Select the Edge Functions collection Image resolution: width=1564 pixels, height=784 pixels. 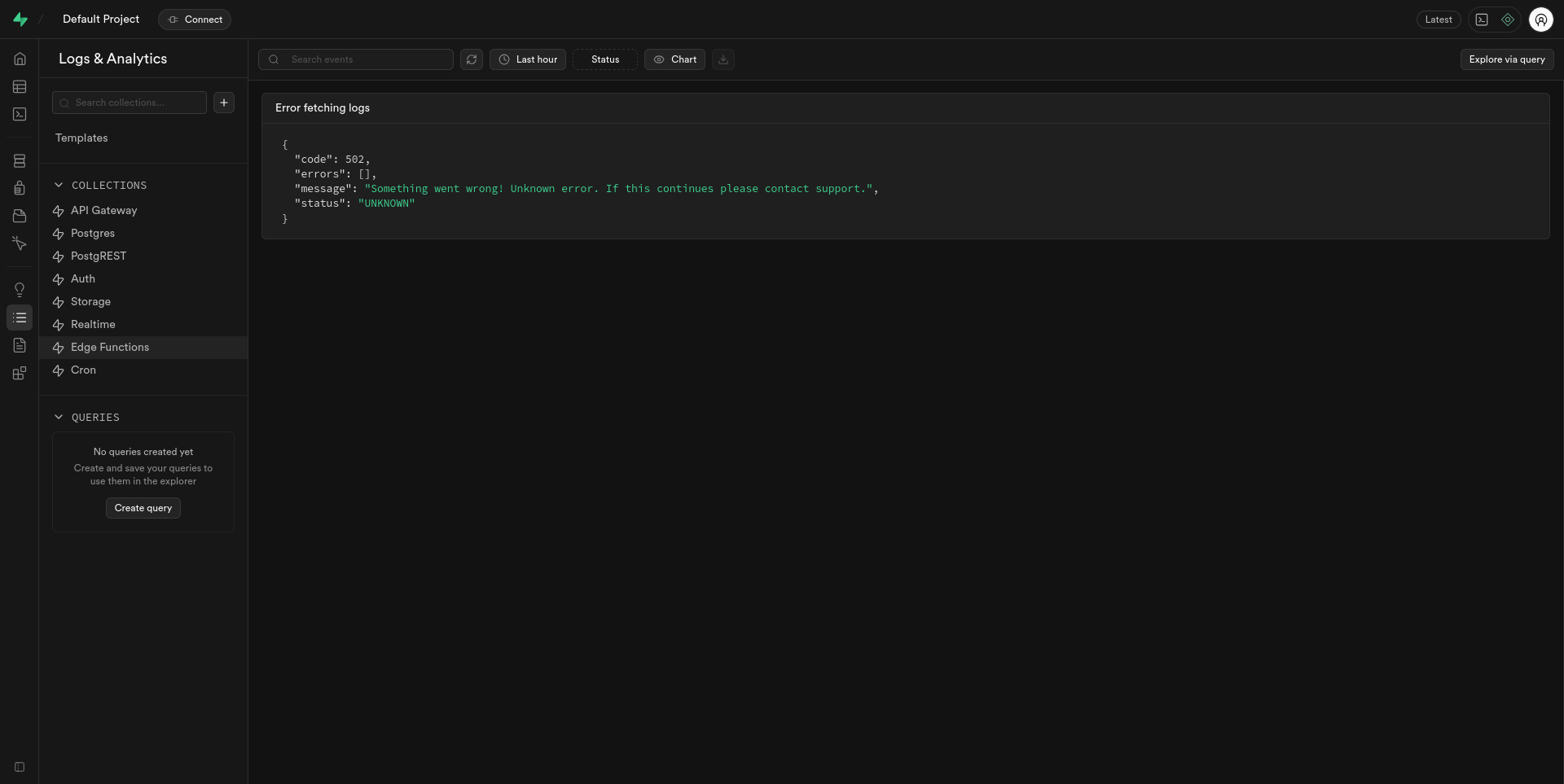coord(143,348)
